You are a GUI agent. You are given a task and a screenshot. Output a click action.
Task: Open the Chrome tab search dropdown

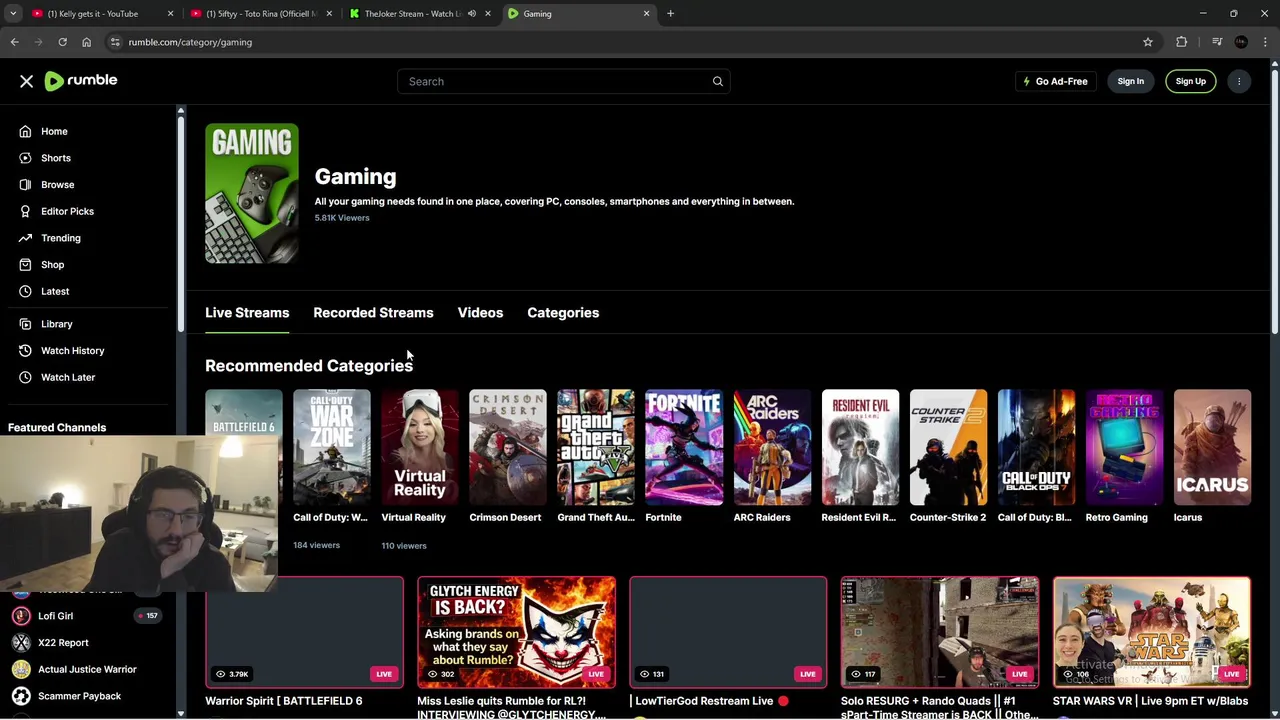click(x=13, y=13)
